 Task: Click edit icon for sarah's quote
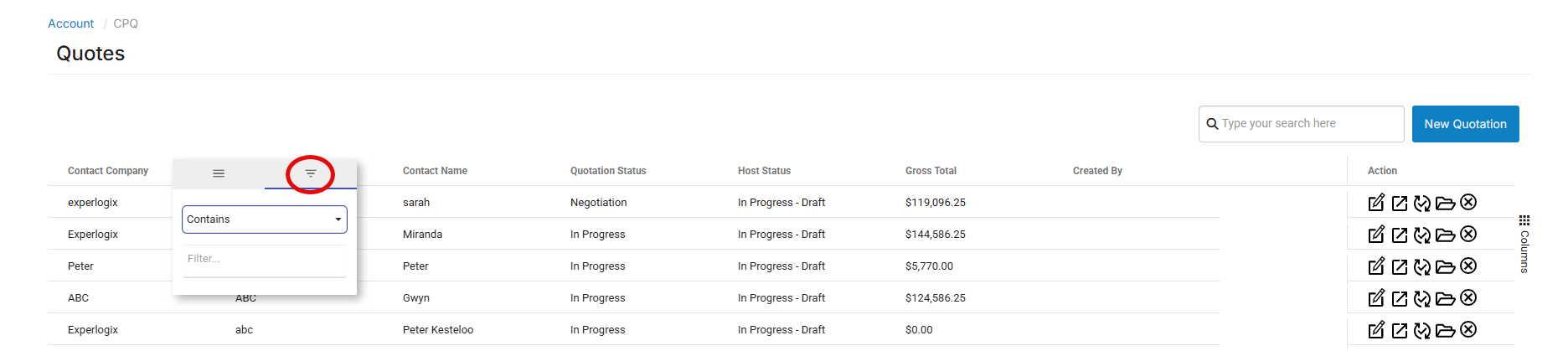1376,203
